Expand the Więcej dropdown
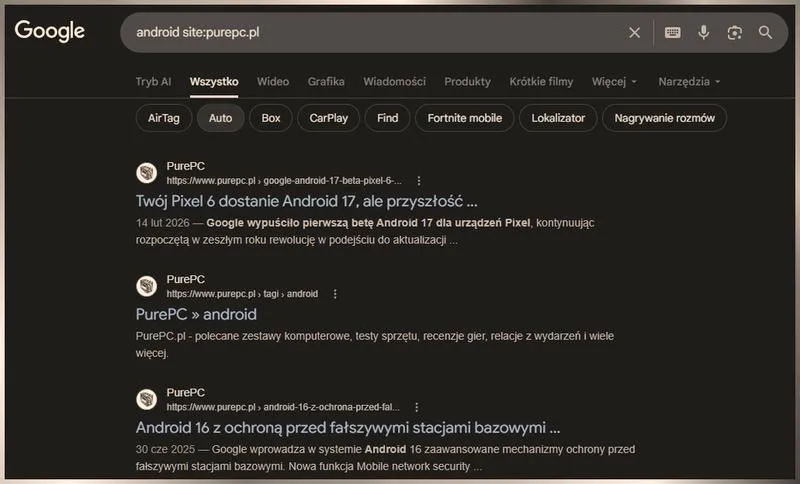Viewport: 800px width, 484px height. (614, 82)
